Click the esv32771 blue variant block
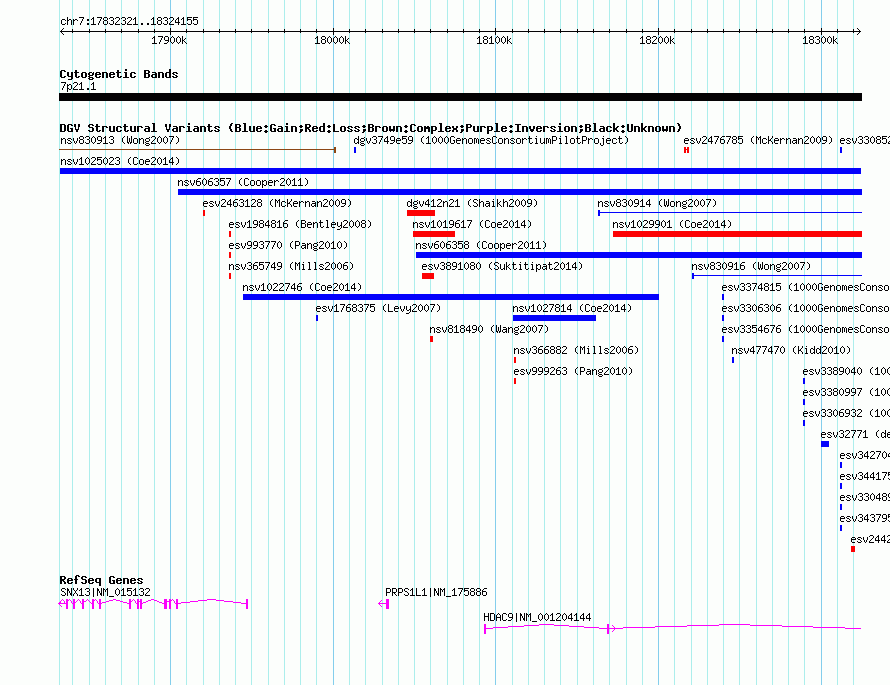 click(825, 444)
